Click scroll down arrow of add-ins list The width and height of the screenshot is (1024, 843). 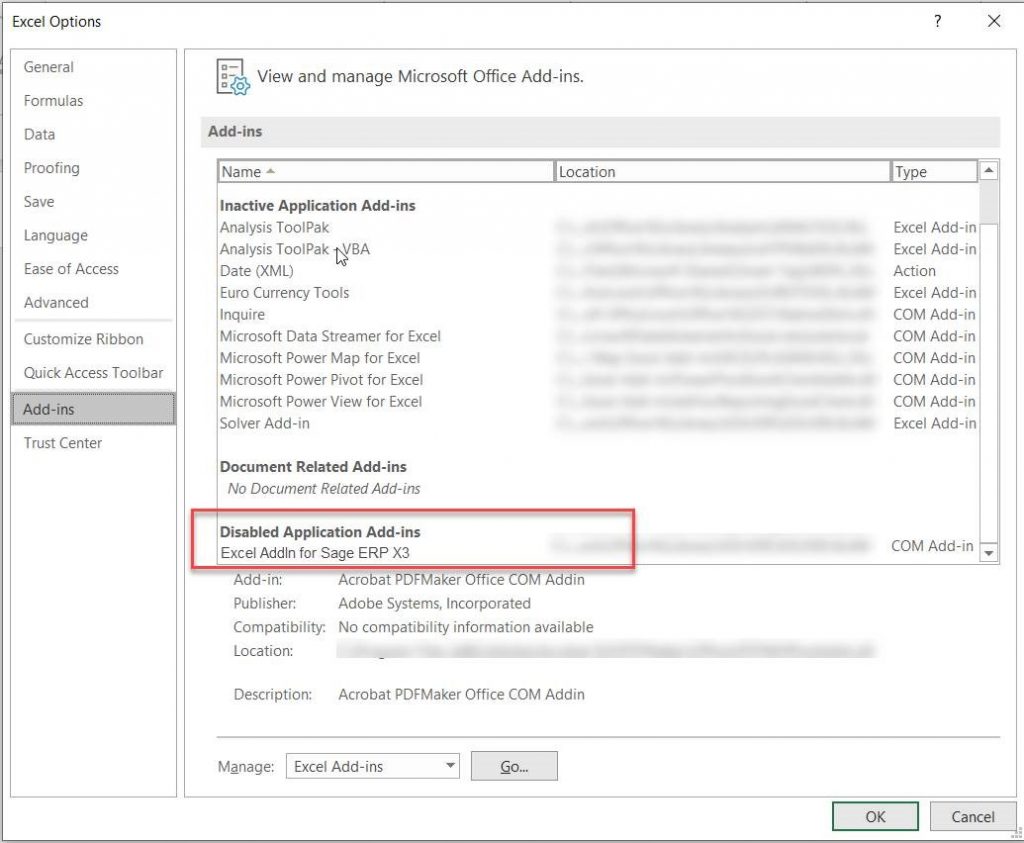point(989,552)
